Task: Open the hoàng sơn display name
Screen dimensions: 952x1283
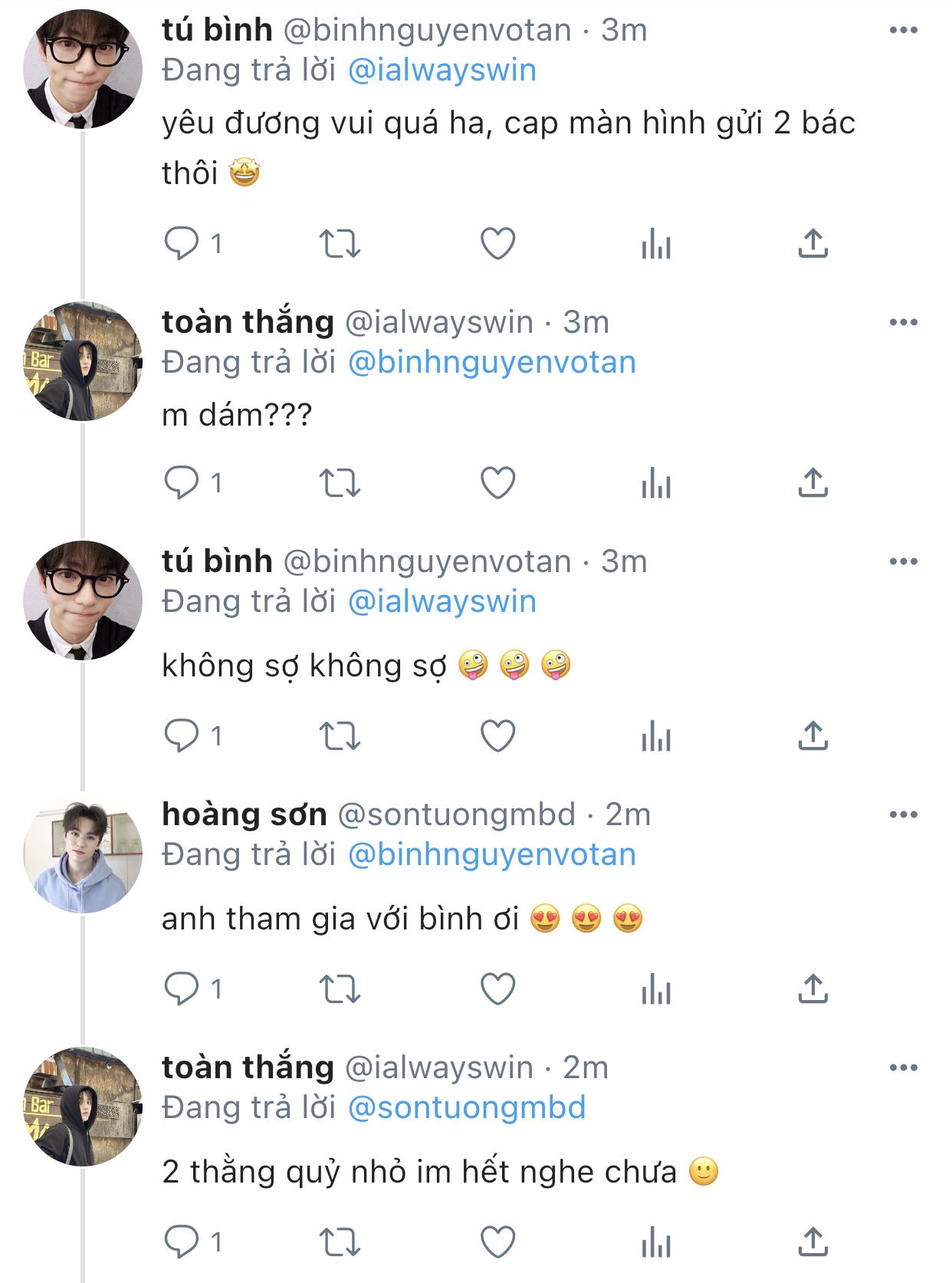Action: point(245,815)
